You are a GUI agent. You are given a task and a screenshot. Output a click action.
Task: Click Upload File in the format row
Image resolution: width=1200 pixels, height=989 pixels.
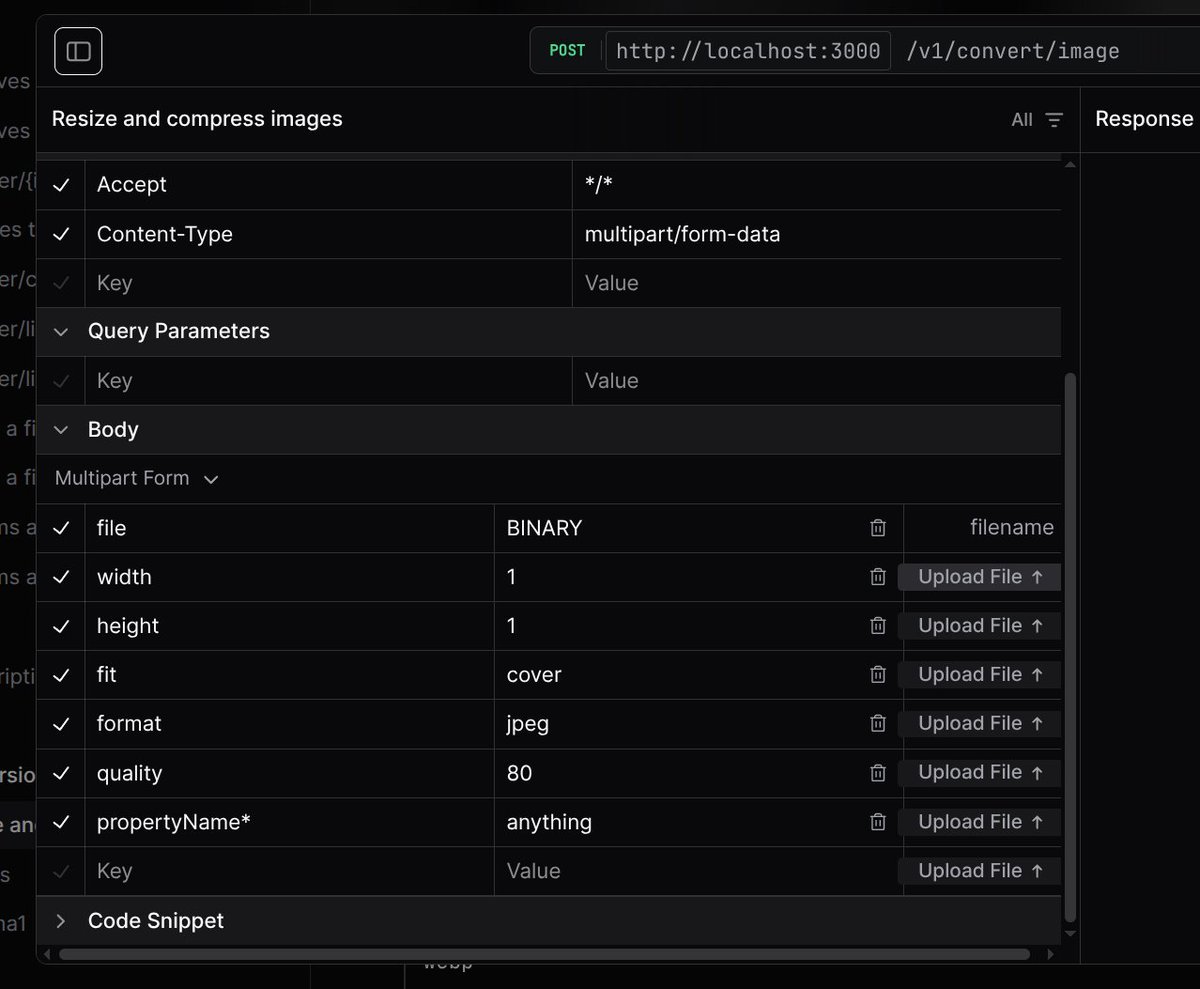click(980, 724)
